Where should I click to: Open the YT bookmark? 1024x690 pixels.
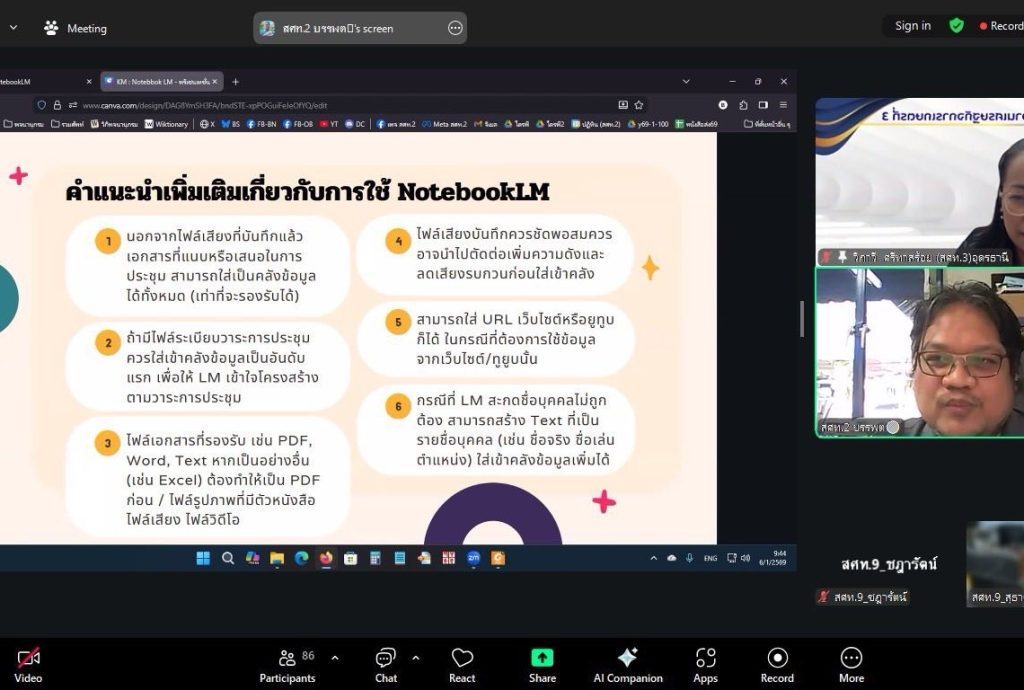point(329,124)
